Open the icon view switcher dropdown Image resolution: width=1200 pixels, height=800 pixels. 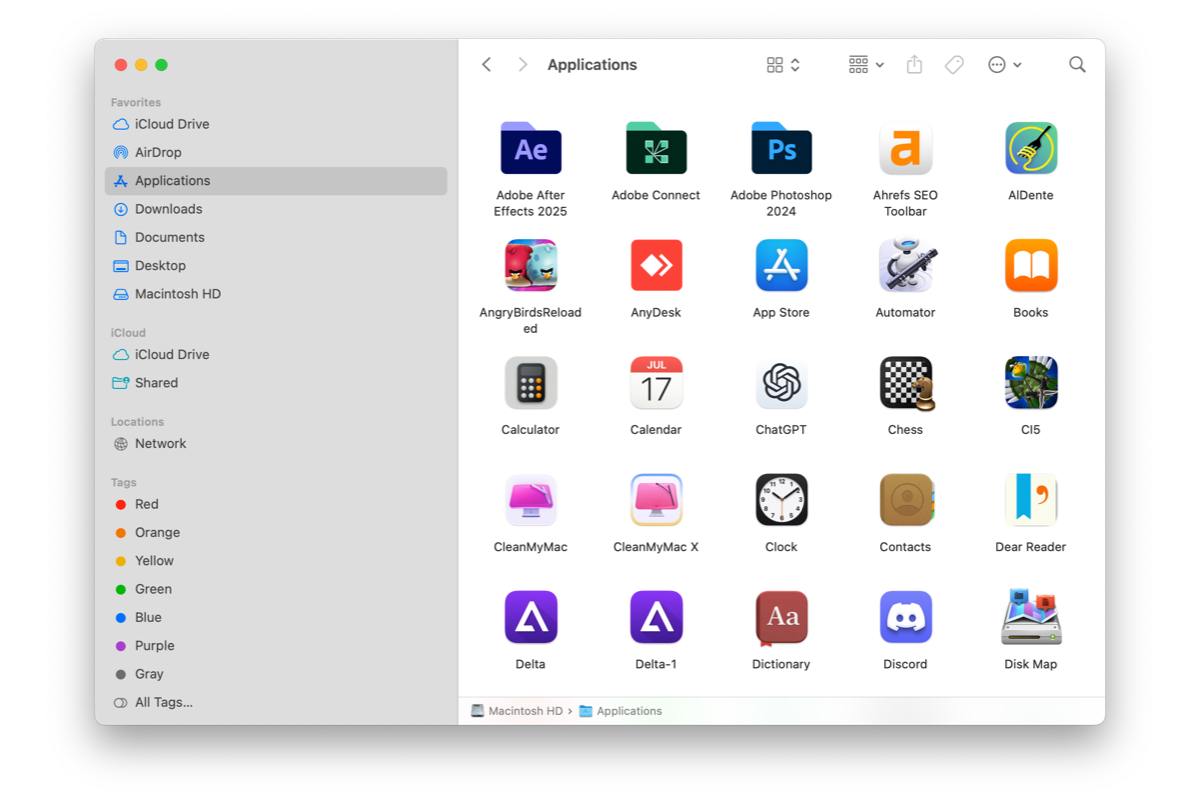click(783, 64)
